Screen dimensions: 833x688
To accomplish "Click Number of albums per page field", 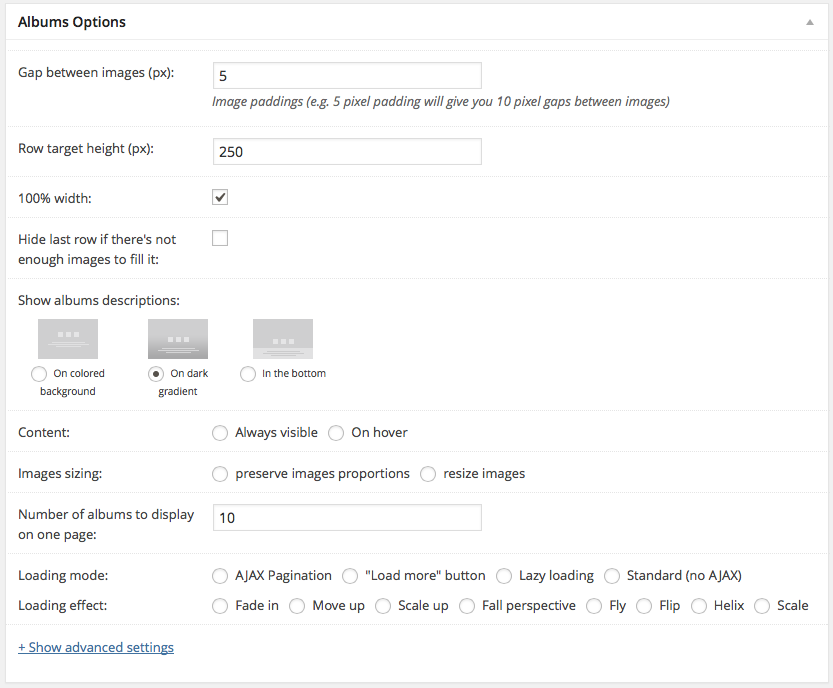I will click(x=347, y=518).
